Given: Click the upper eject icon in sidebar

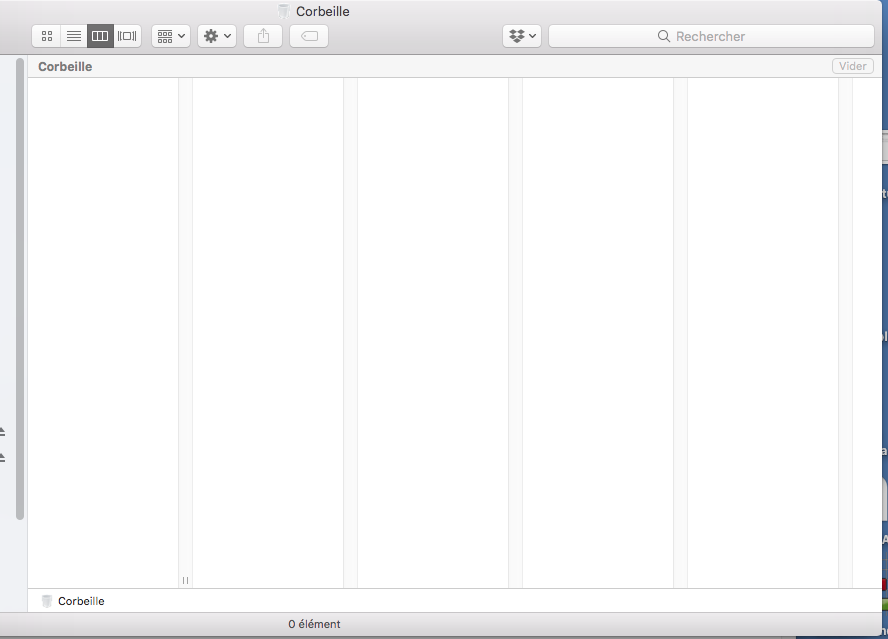Looking at the screenshot, I should tap(2, 432).
